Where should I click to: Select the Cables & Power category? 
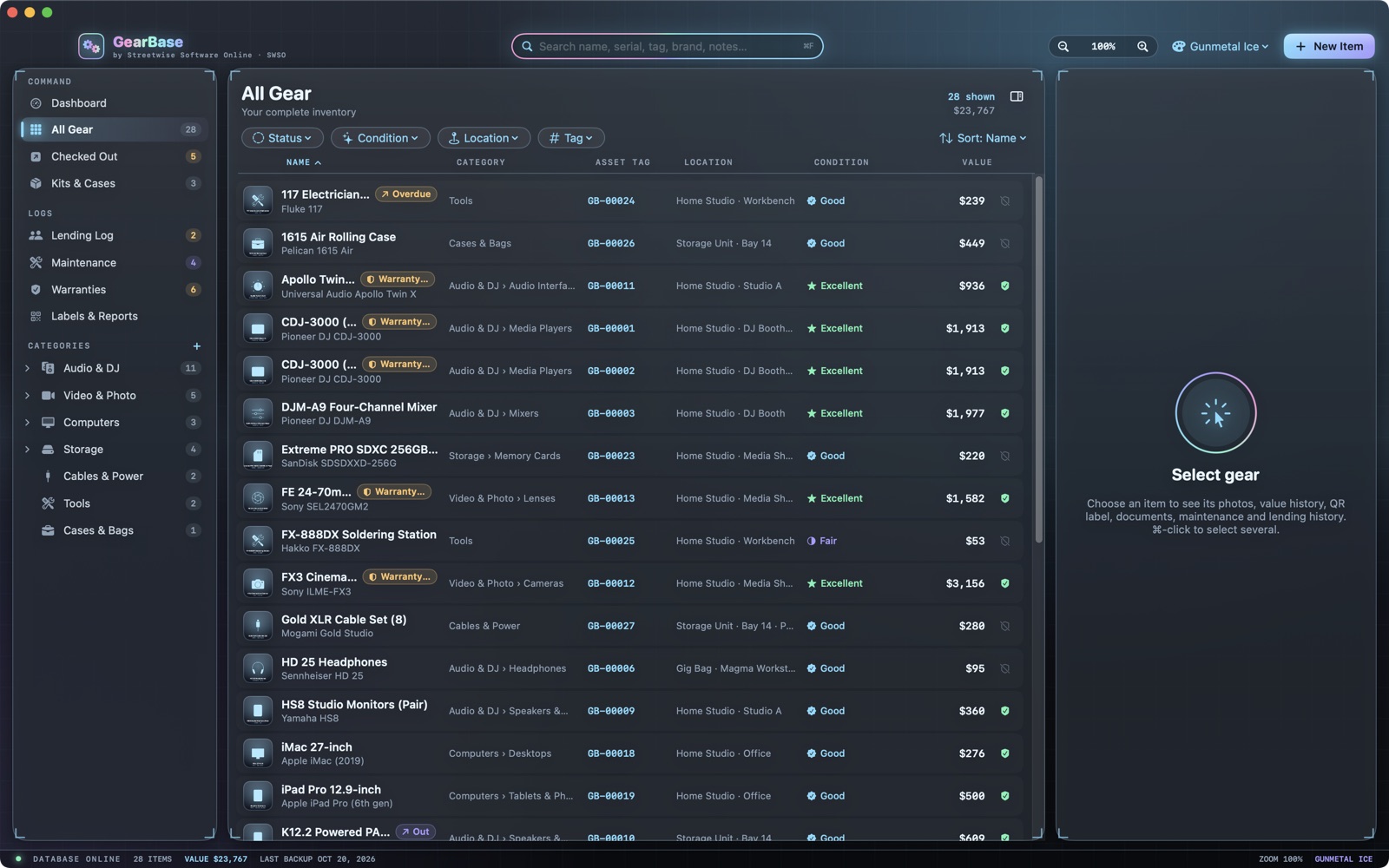pos(114,477)
